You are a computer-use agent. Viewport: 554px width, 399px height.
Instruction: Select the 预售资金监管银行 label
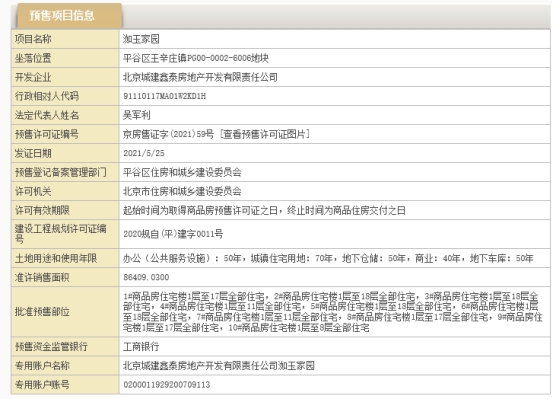51,347
